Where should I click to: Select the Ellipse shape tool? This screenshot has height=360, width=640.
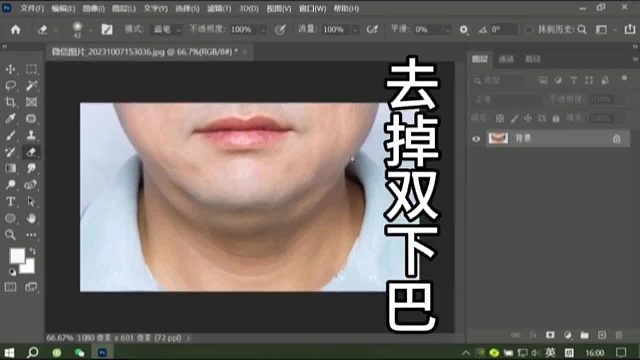coord(11,218)
